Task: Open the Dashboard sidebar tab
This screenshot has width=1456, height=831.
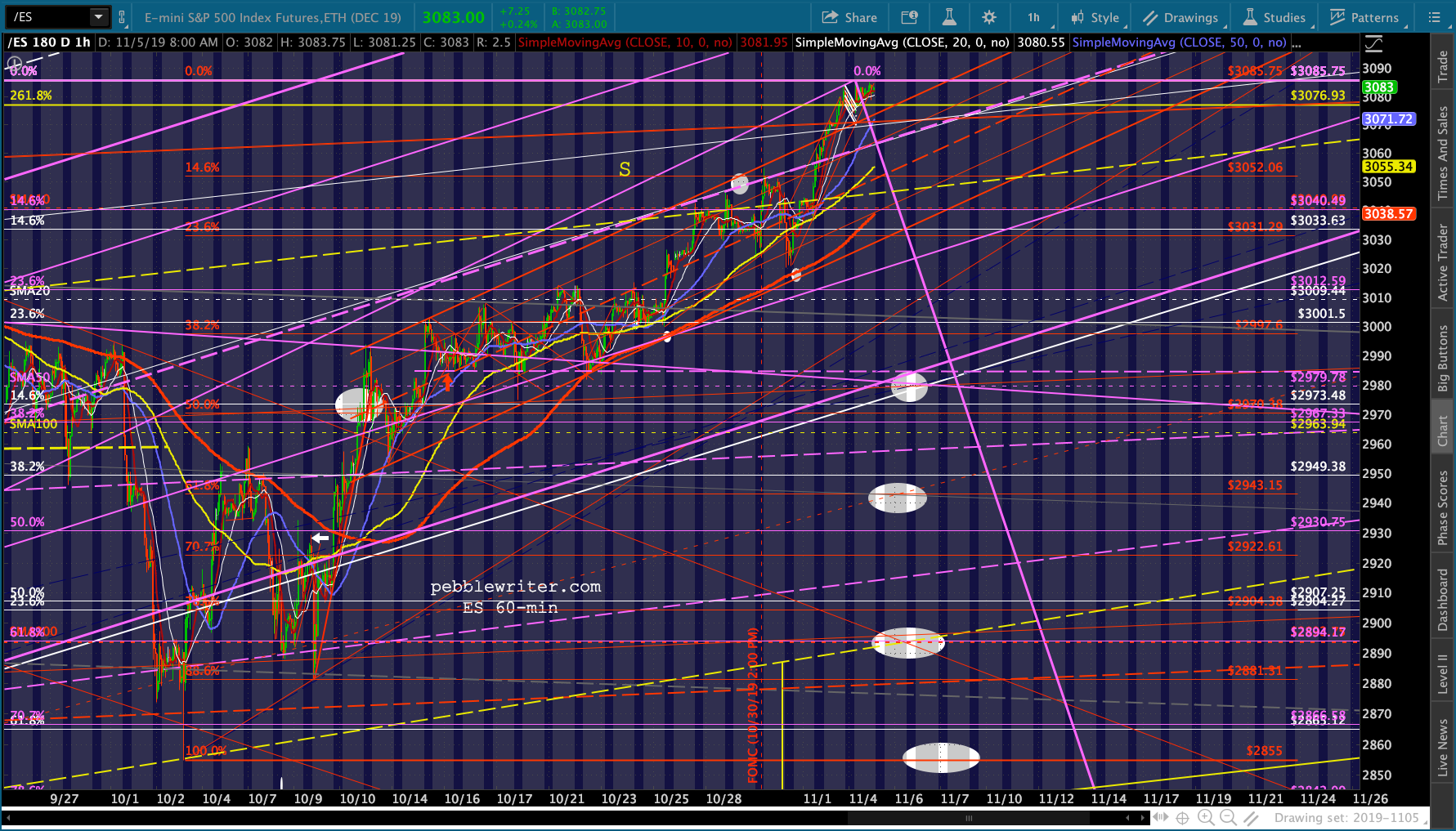Action: coord(1443,600)
